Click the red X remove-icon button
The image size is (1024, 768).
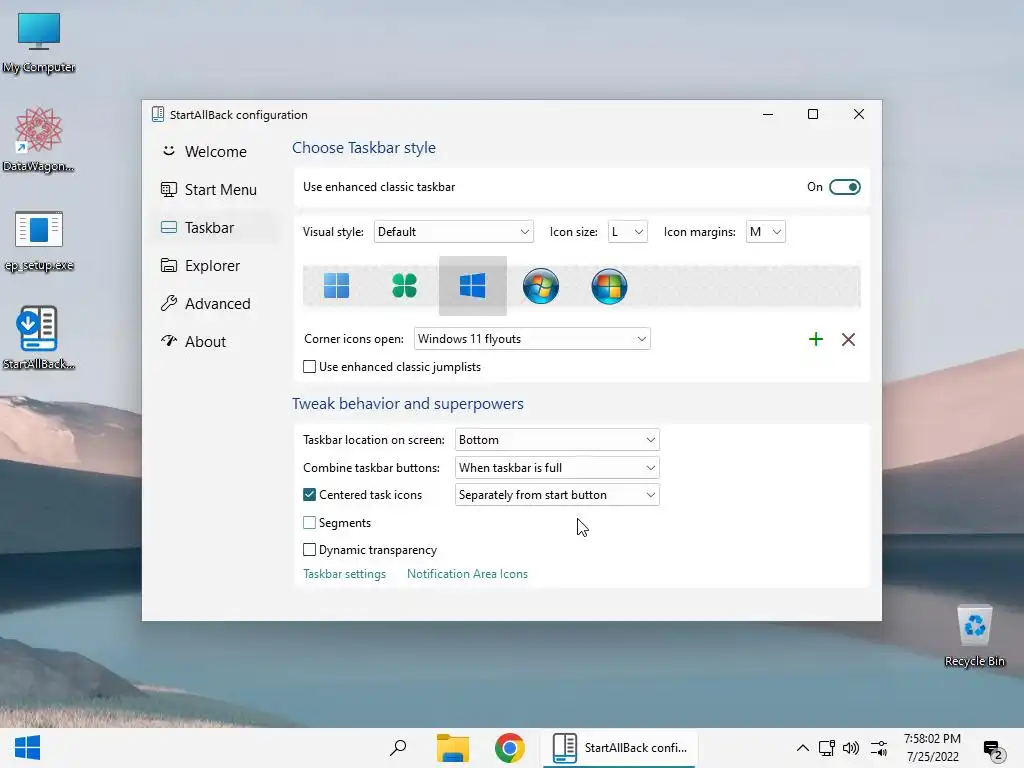(848, 339)
